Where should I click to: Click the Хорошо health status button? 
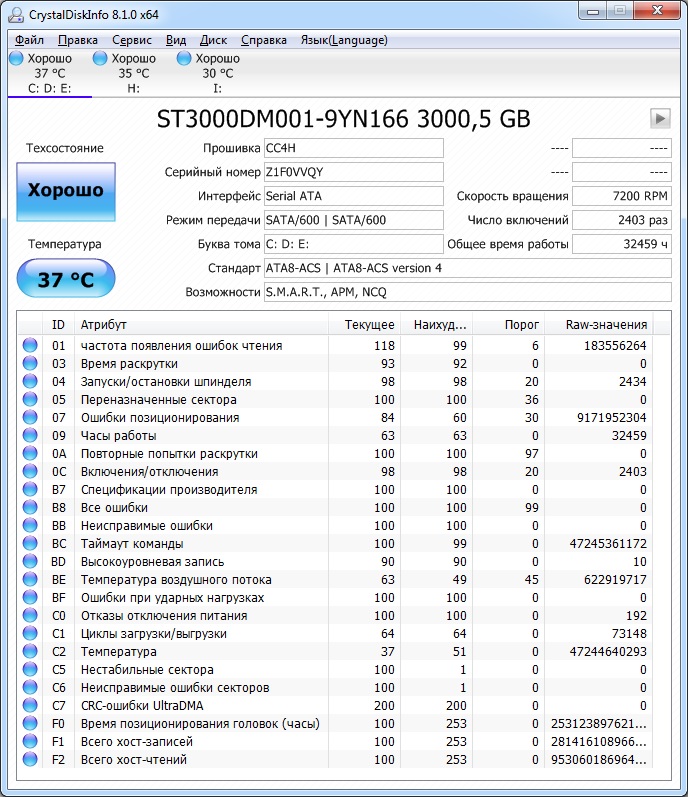pos(66,191)
